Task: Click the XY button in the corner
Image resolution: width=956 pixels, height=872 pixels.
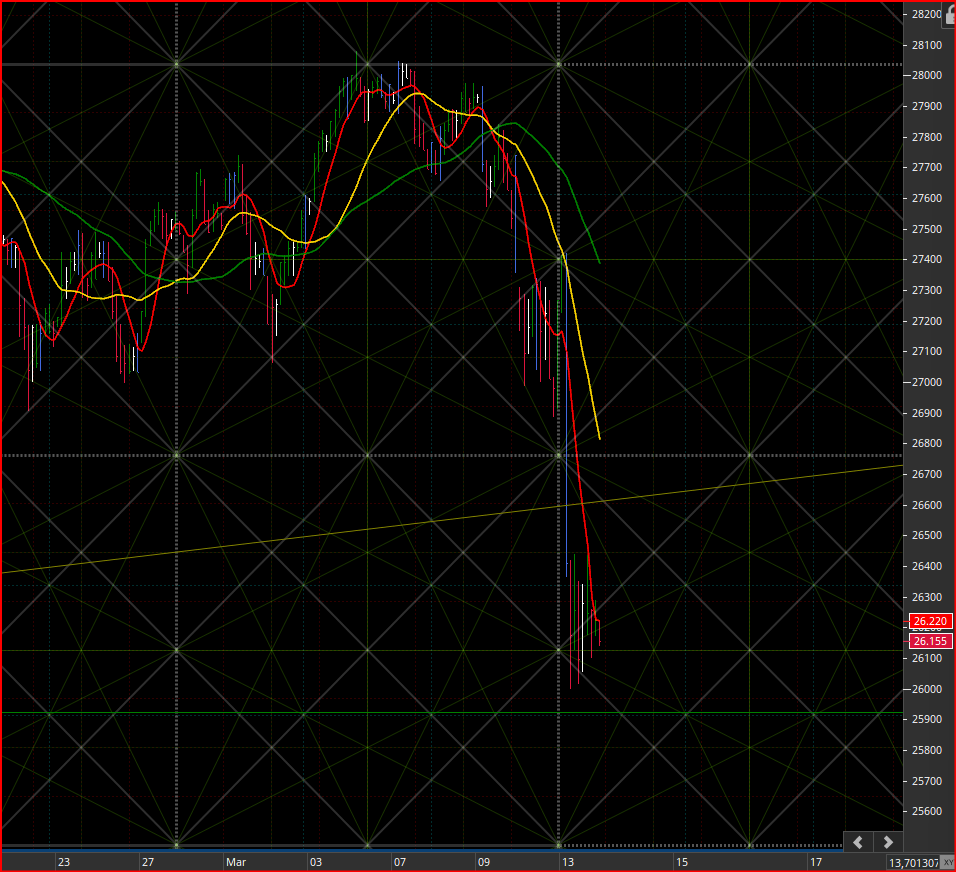Action: (x=948, y=862)
